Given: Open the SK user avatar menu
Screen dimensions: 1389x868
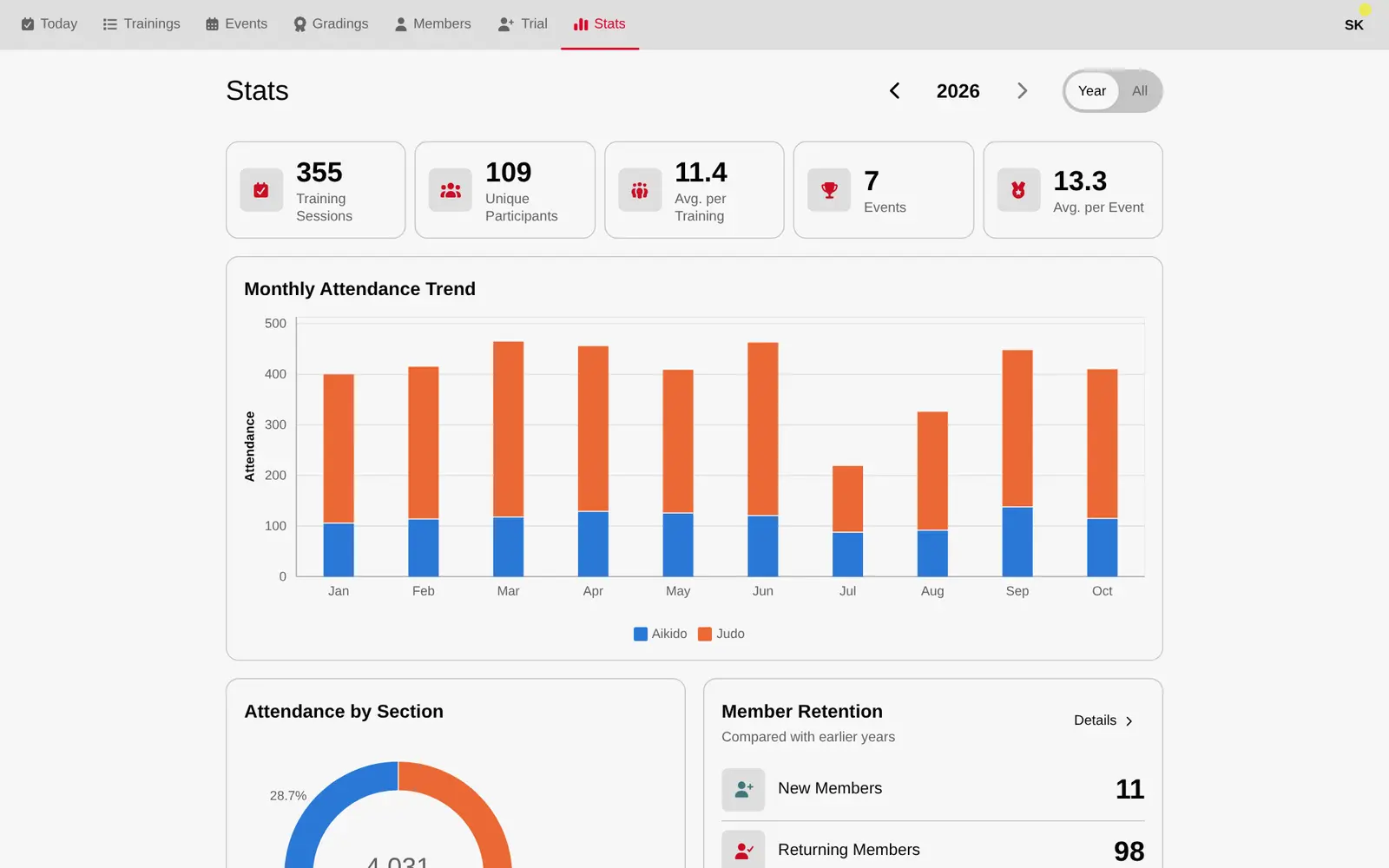Looking at the screenshot, I should [x=1353, y=24].
